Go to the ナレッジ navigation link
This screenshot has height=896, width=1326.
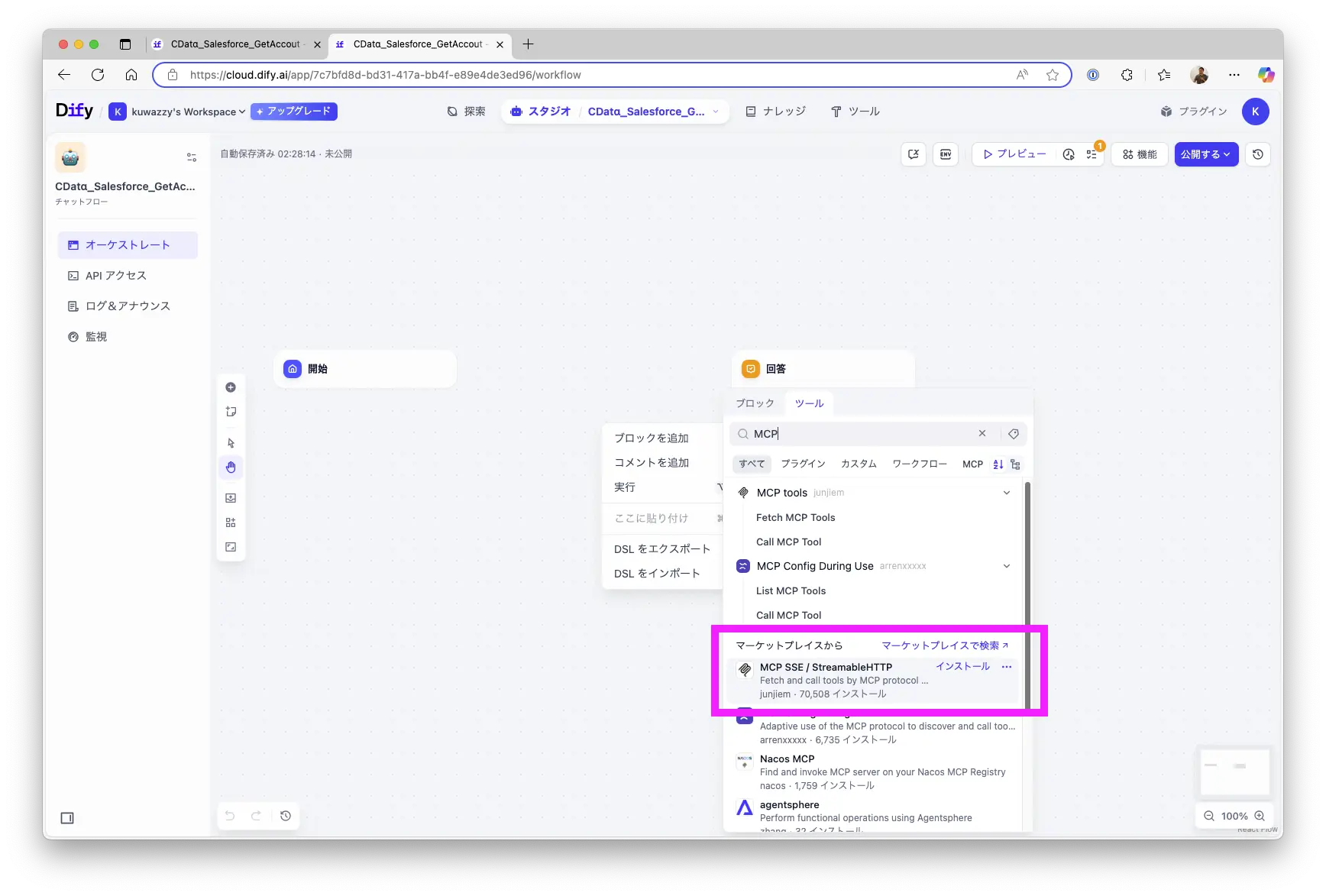pyautogui.click(x=775, y=112)
